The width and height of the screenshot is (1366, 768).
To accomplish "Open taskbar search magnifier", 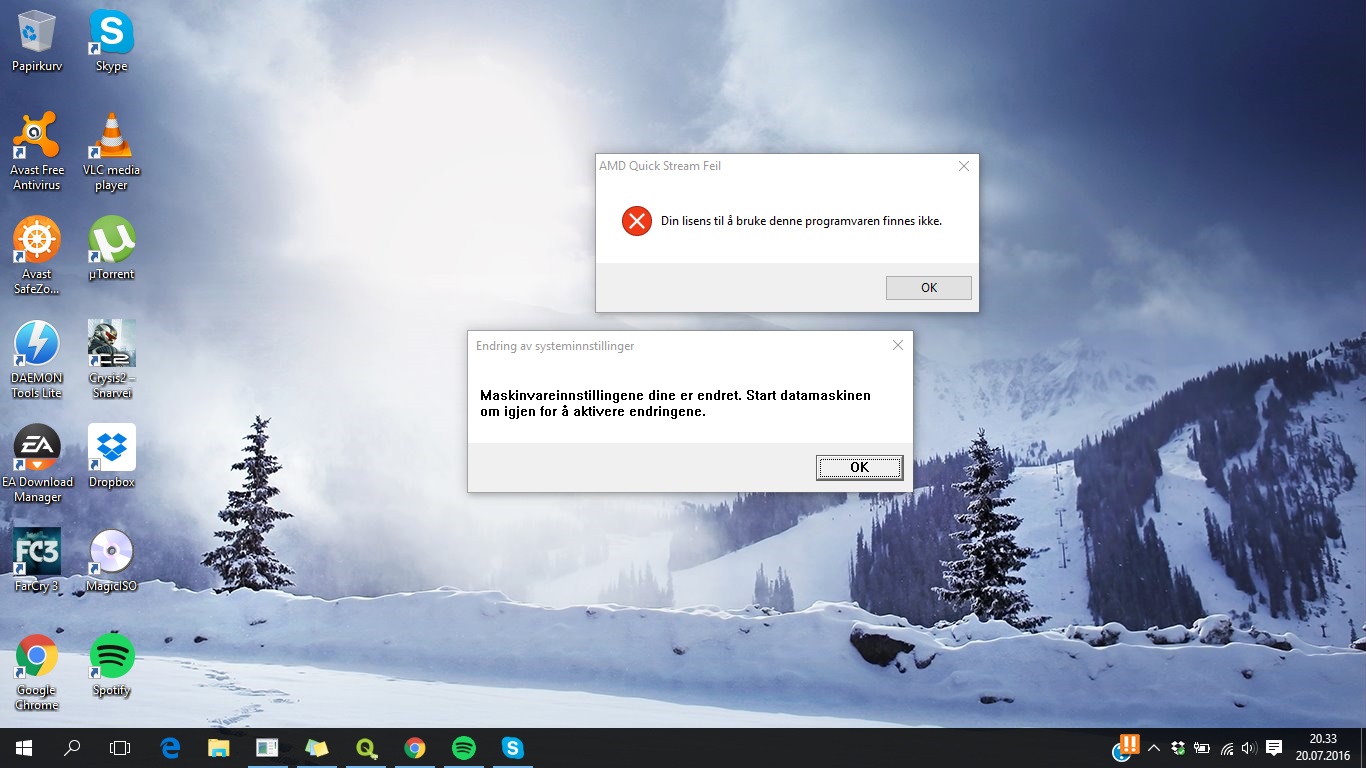I will (x=72, y=748).
